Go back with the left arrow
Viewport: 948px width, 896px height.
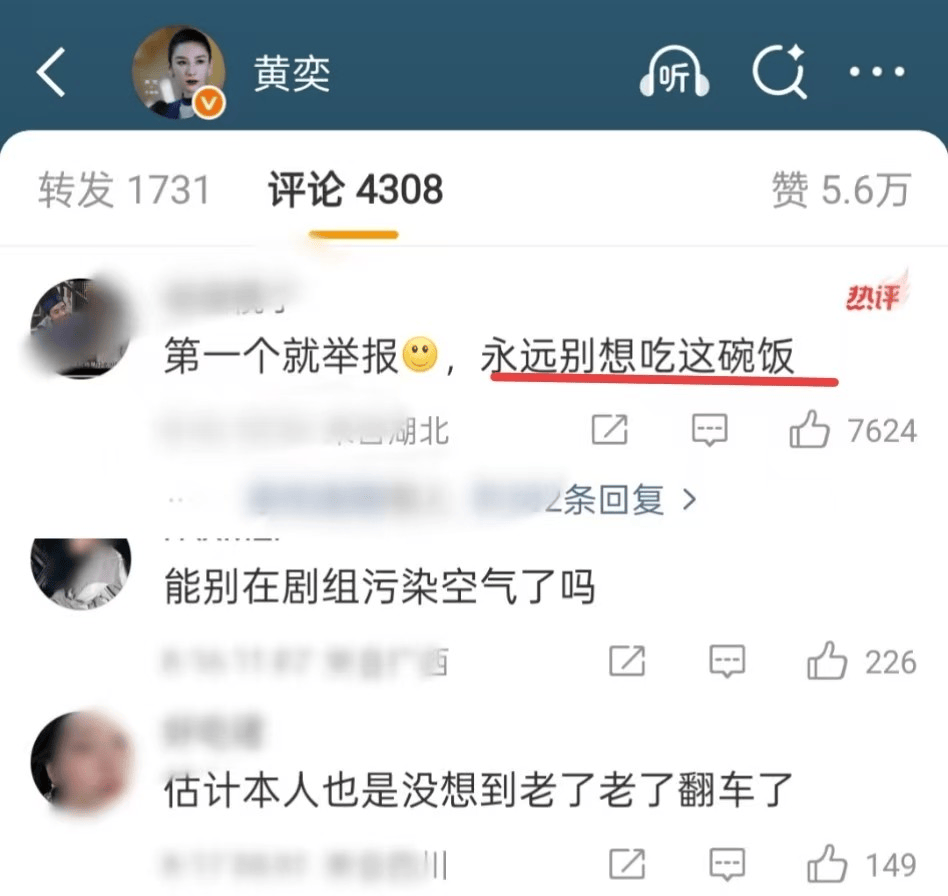(51, 73)
